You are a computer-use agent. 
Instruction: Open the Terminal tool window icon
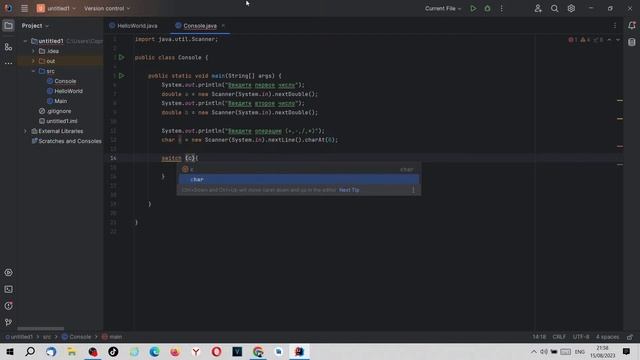coord(8,289)
